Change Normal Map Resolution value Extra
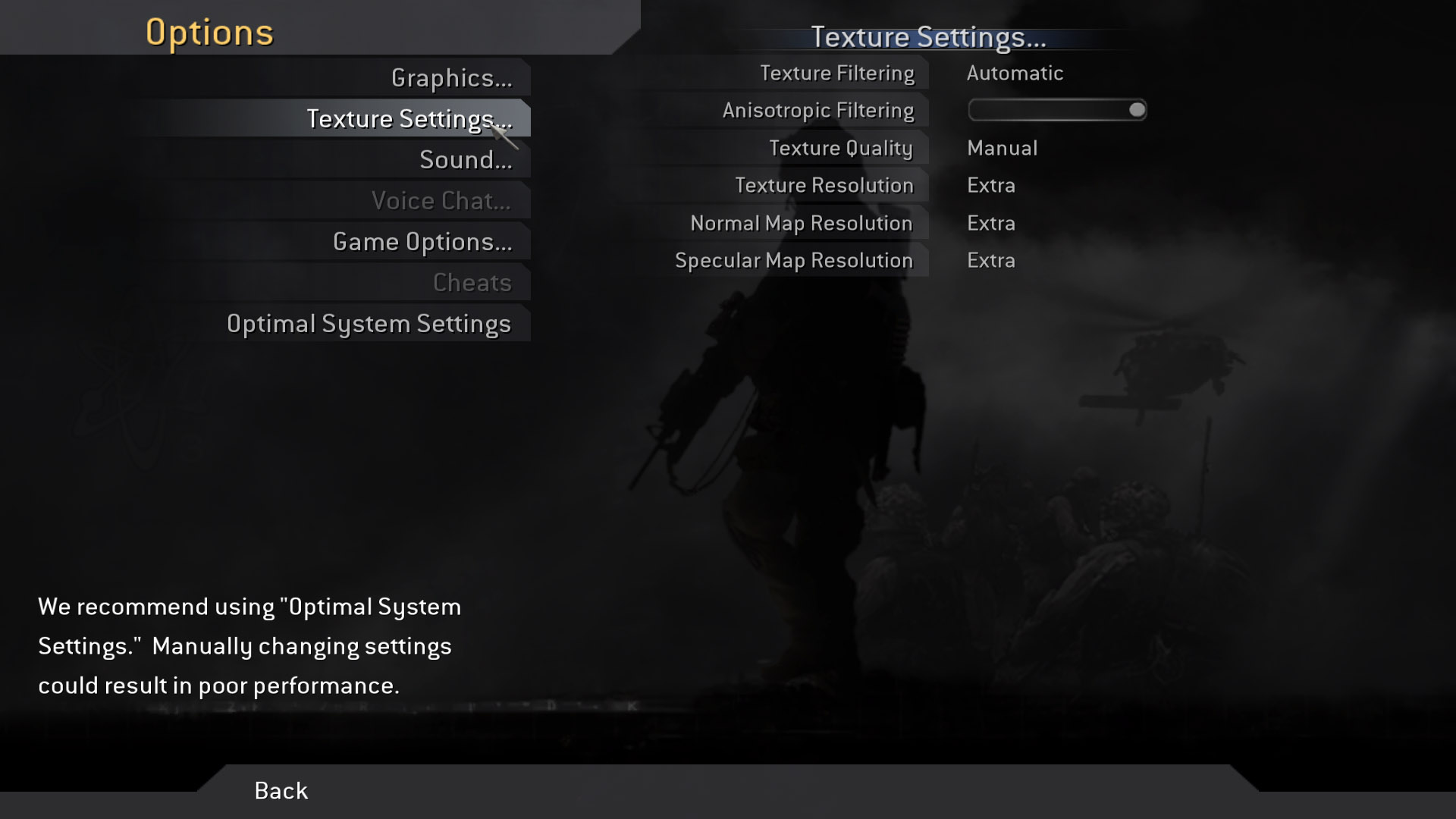1456x819 pixels. click(x=990, y=224)
